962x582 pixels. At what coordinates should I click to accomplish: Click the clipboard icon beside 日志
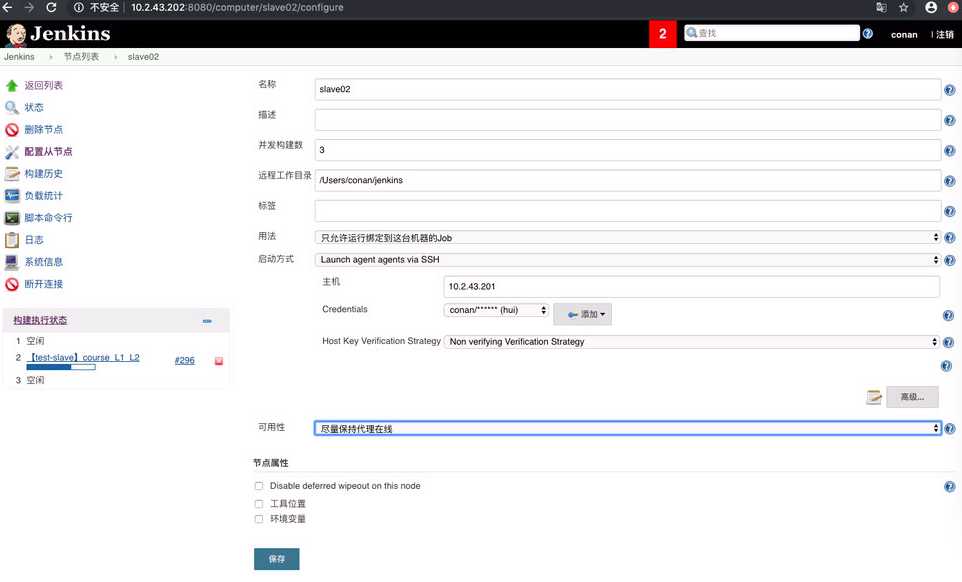pyautogui.click(x=12, y=240)
